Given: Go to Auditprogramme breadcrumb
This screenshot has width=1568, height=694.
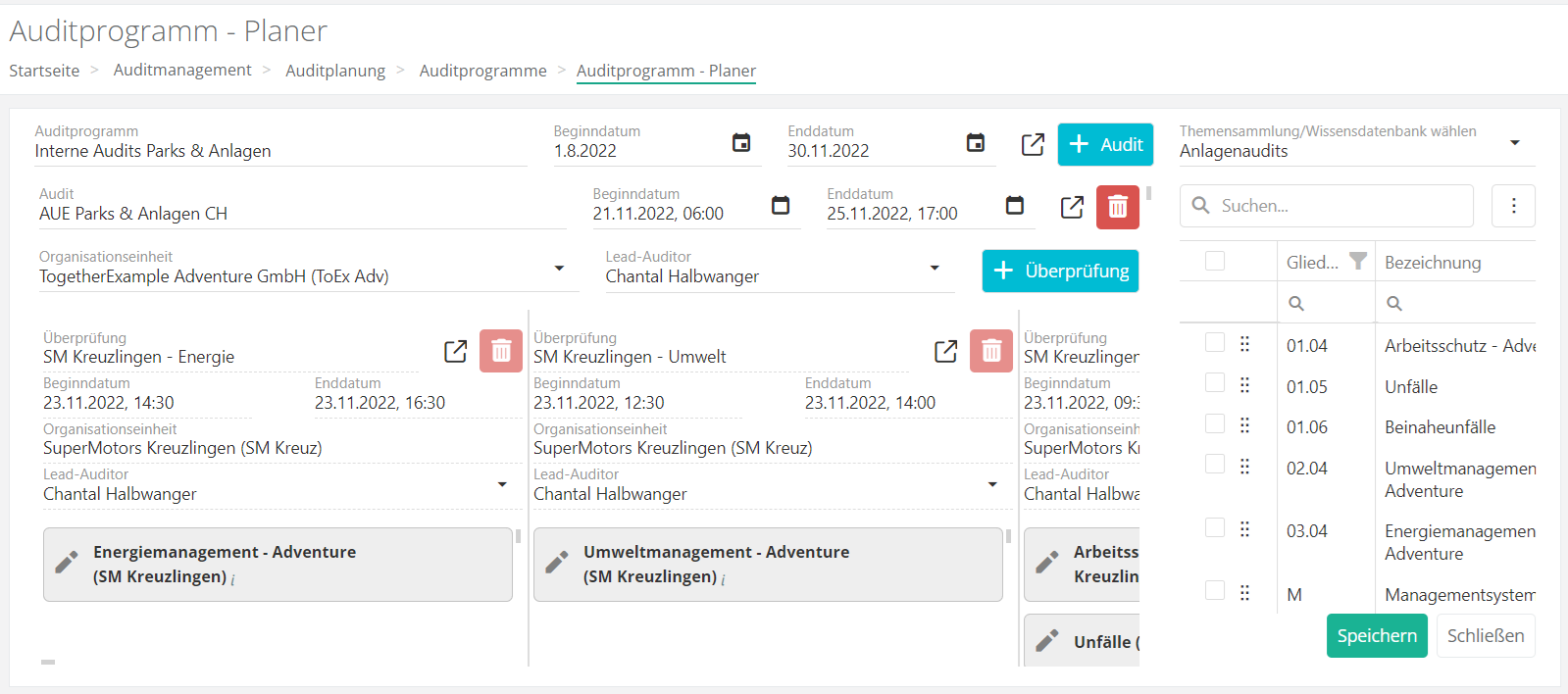Looking at the screenshot, I should pyautogui.click(x=482, y=71).
